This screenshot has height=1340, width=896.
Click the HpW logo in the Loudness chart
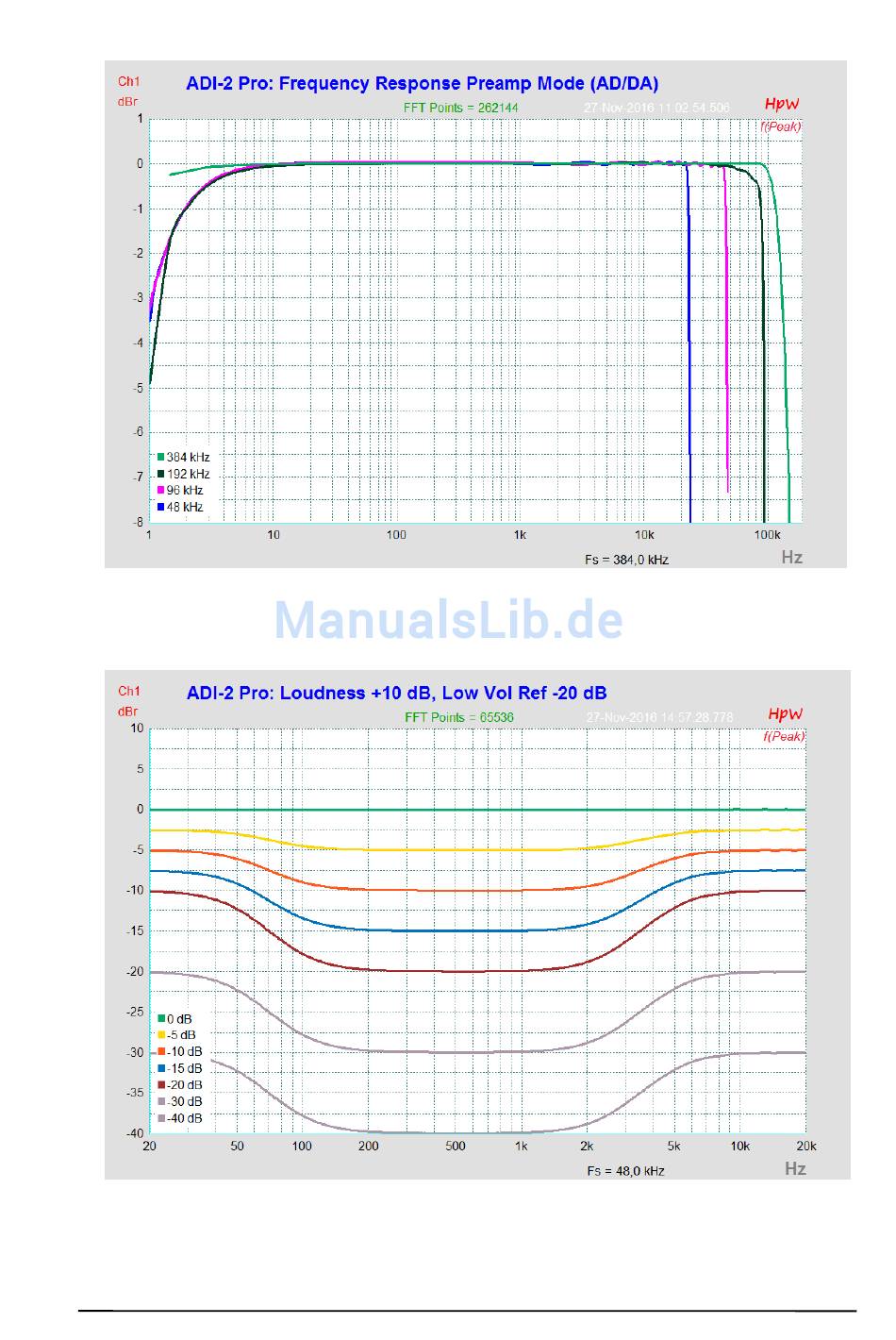pos(785,714)
